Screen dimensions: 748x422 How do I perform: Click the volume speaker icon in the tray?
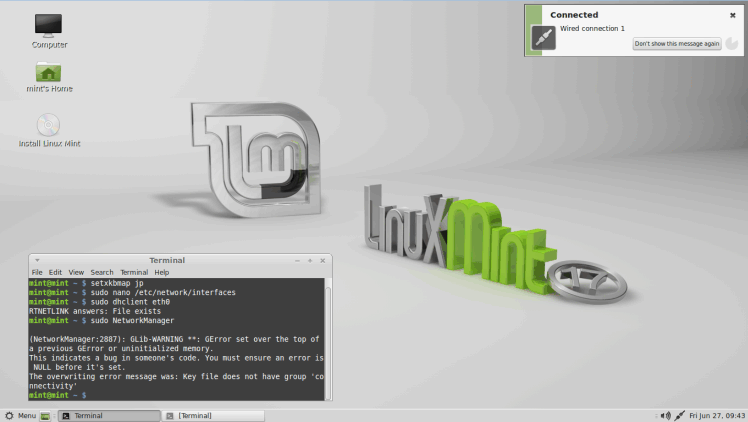tap(665, 416)
